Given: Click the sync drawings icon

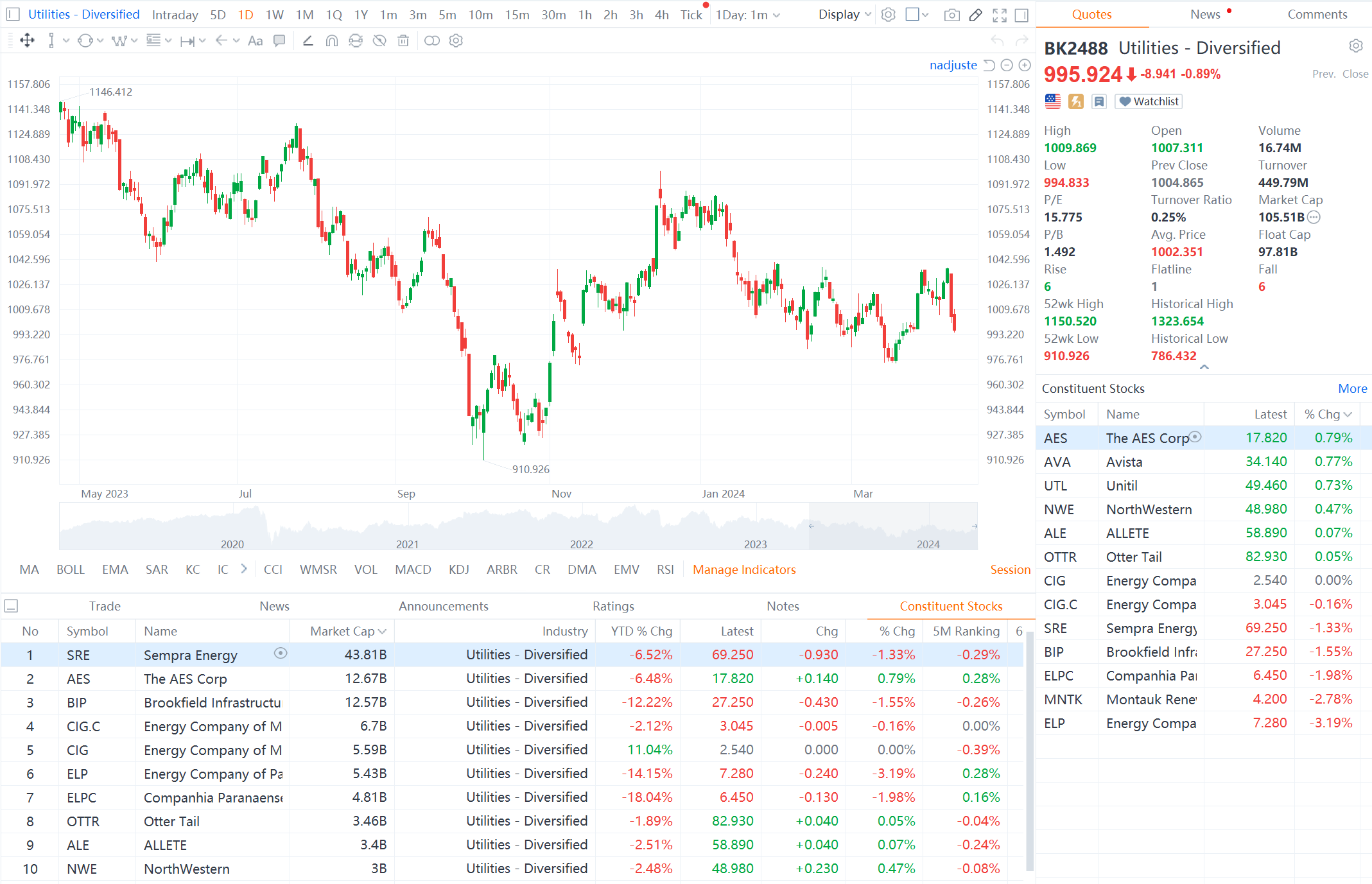Looking at the screenshot, I should point(356,41).
